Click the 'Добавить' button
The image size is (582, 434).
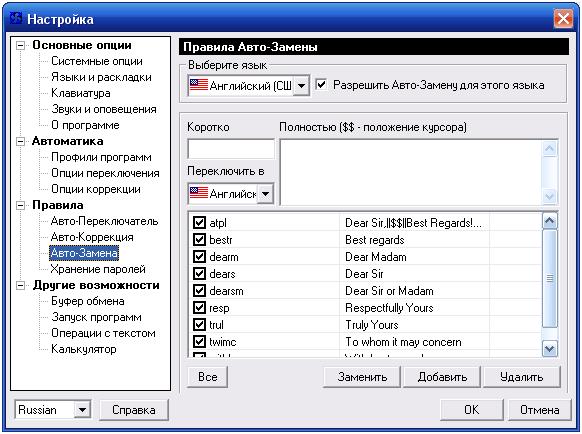442,377
